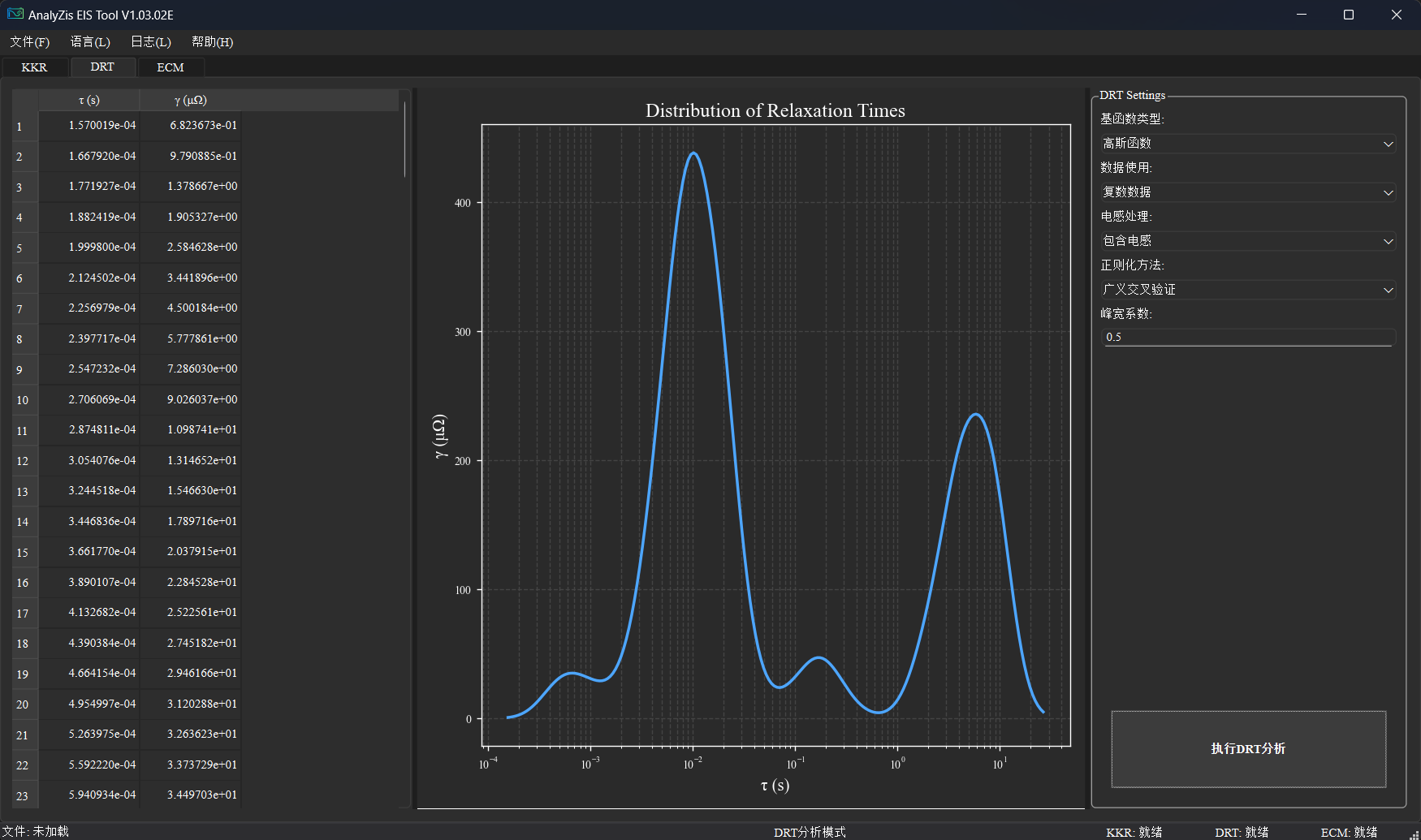Select the DRT tab
The width and height of the screenshot is (1421, 840).
click(x=102, y=67)
